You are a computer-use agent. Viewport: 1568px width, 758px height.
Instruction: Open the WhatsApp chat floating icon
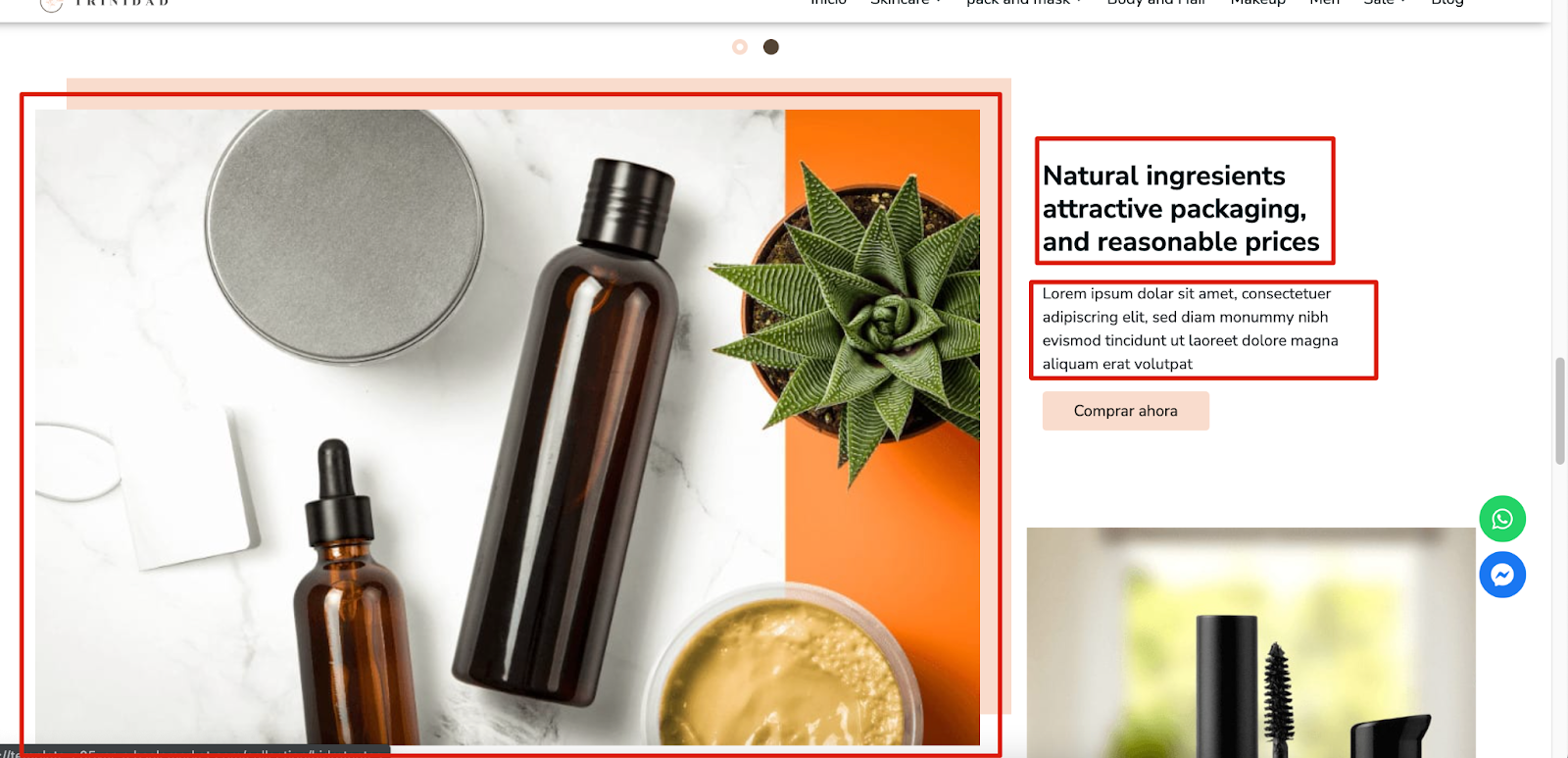(x=1502, y=519)
